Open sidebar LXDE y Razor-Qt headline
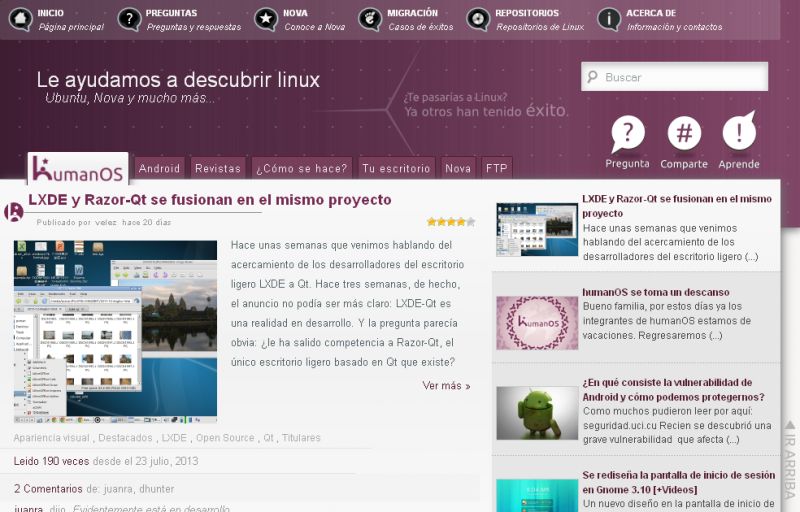 [x=677, y=206]
